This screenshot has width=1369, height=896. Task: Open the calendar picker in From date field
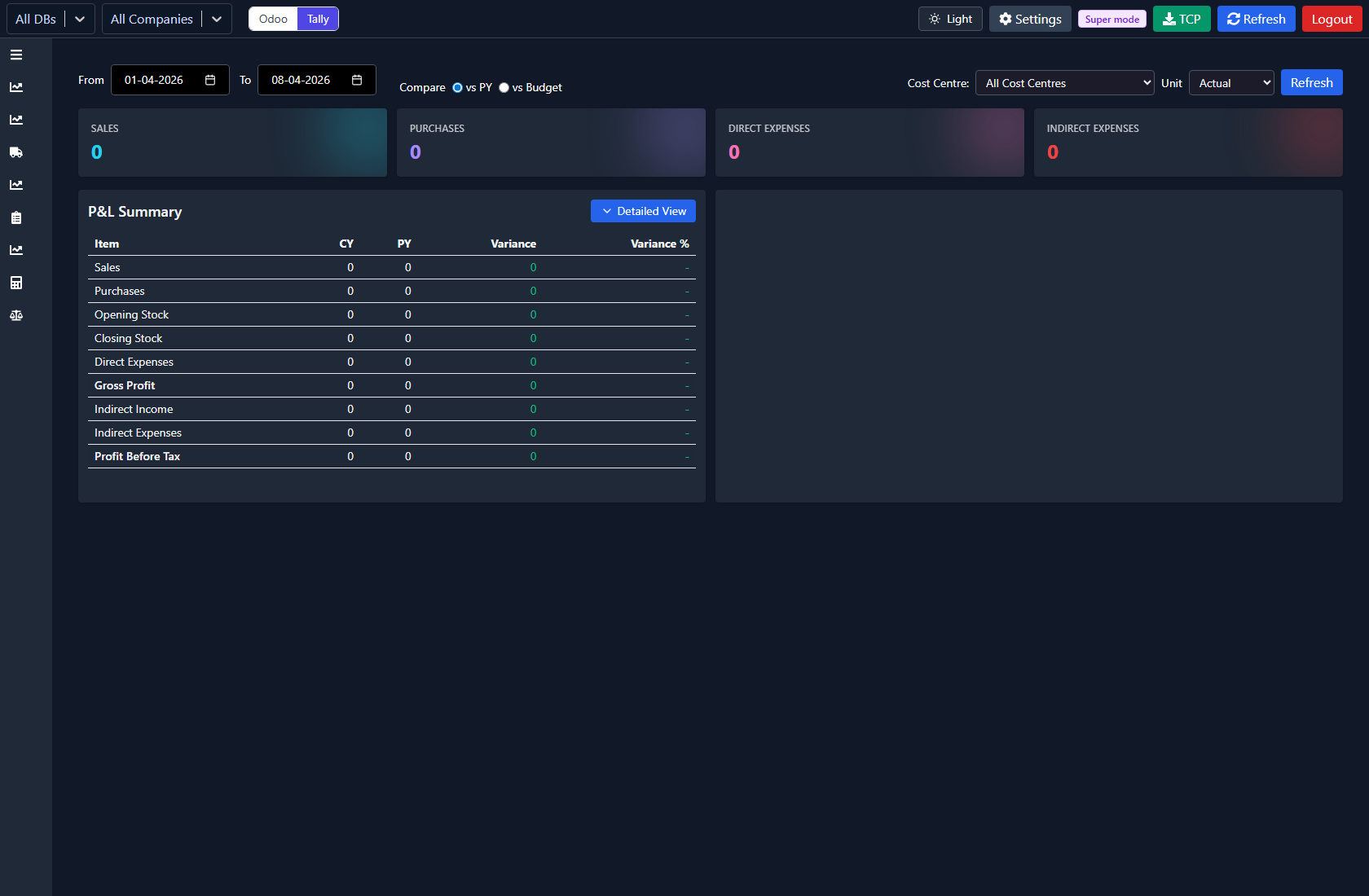(x=210, y=80)
